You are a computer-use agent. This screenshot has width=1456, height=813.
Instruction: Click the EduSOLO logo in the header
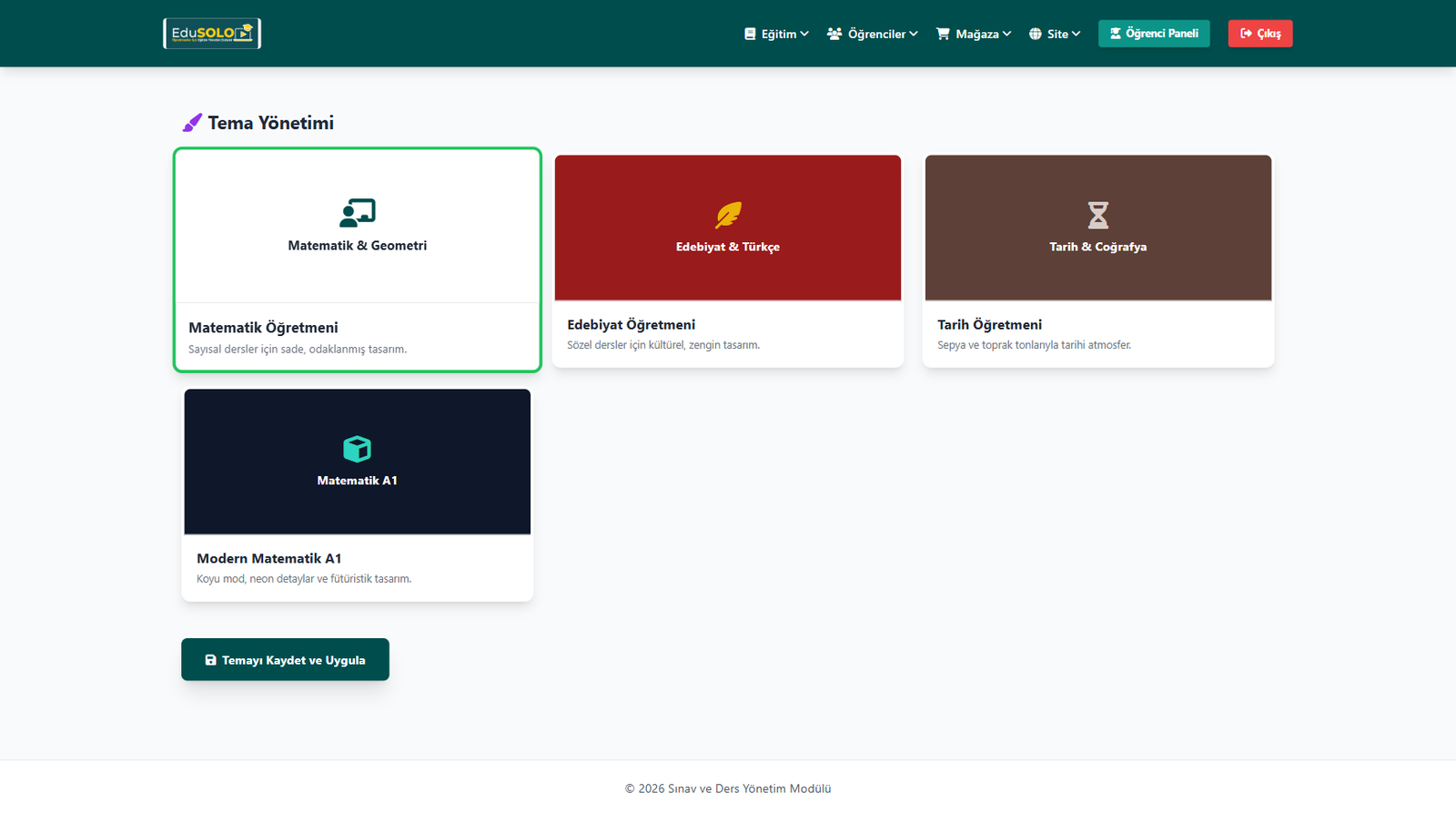(212, 34)
